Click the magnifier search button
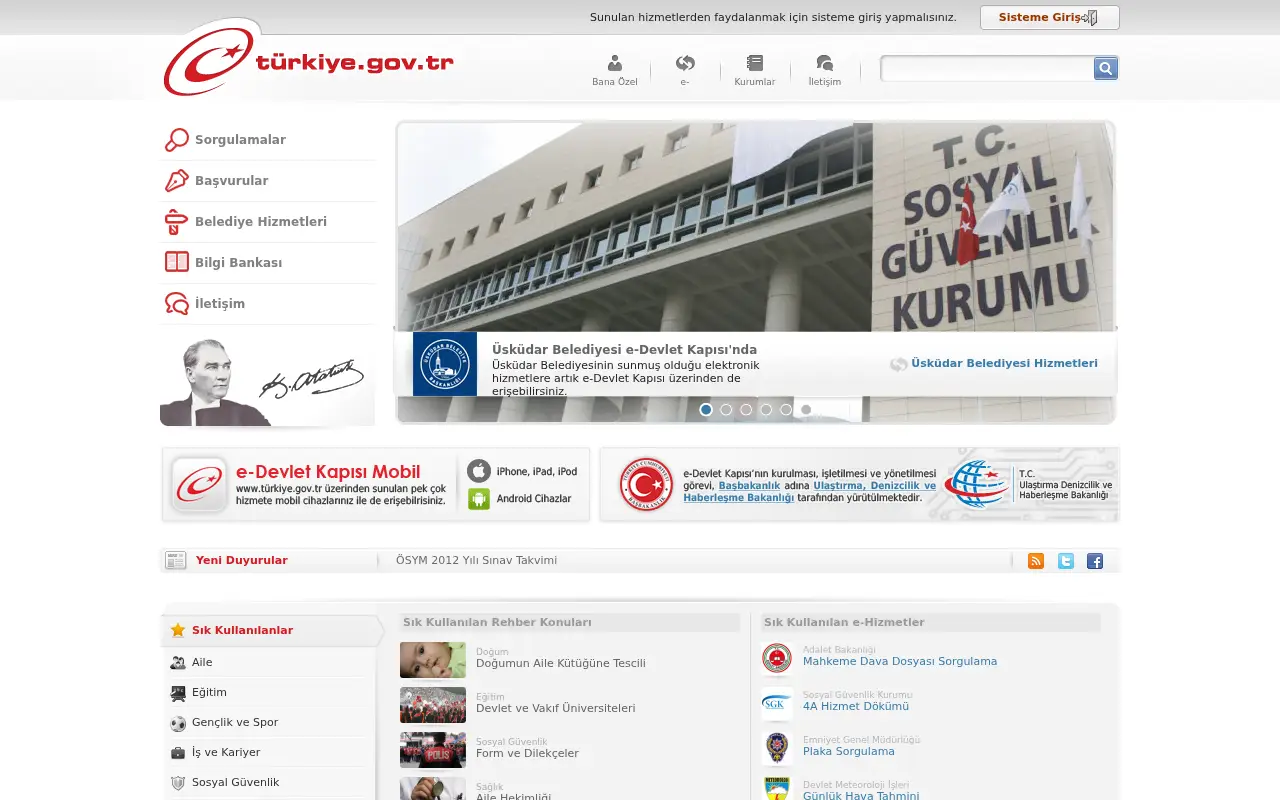 point(1106,68)
